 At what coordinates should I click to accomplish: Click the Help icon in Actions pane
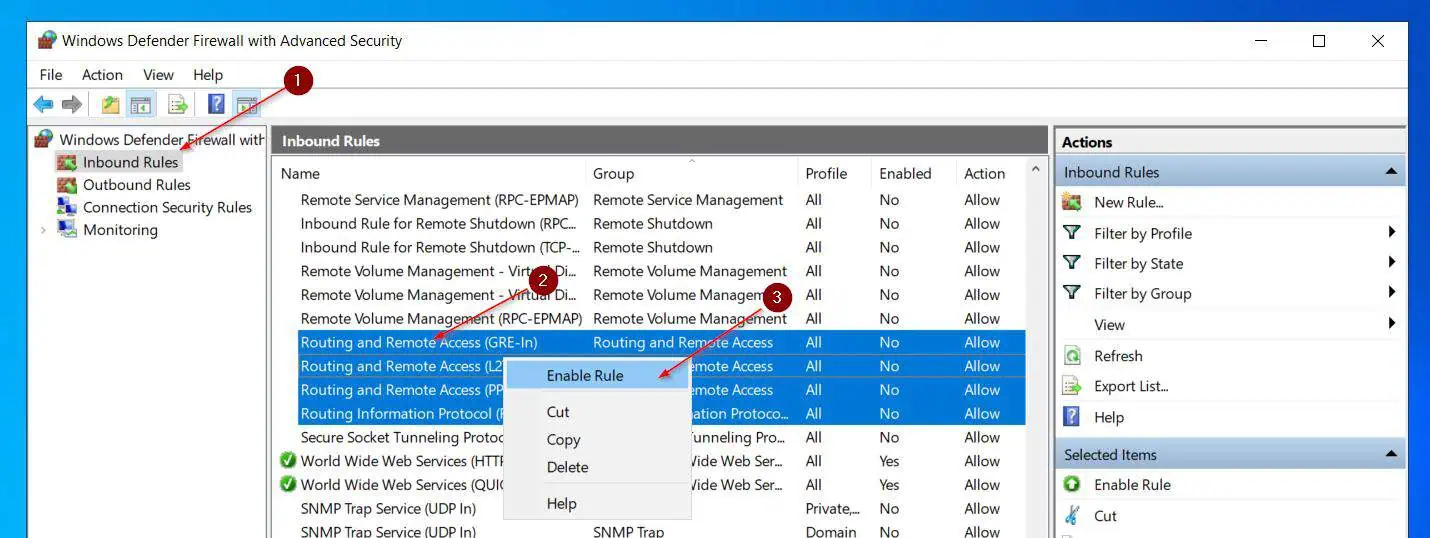pyautogui.click(x=1072, y=417)
